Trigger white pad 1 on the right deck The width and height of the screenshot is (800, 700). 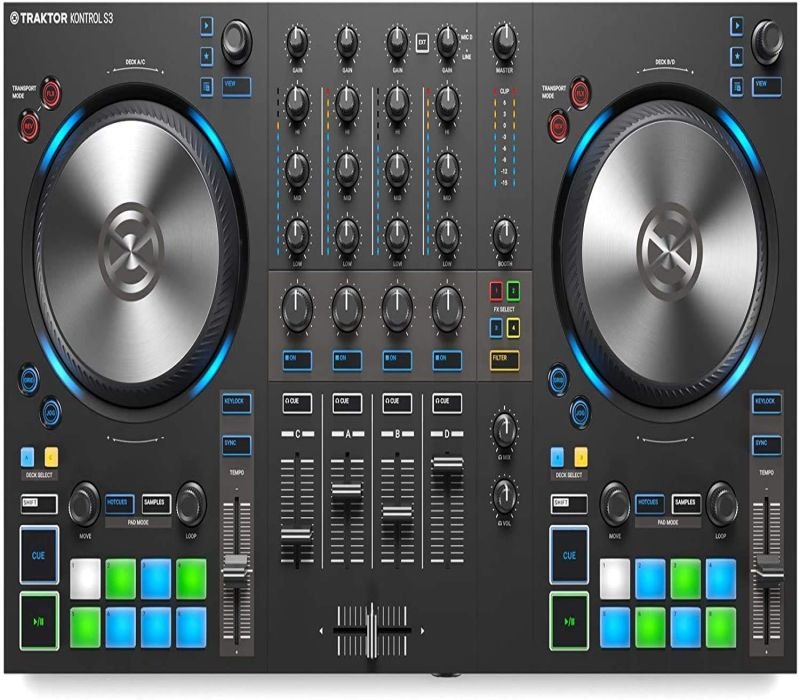click(615, 579)
